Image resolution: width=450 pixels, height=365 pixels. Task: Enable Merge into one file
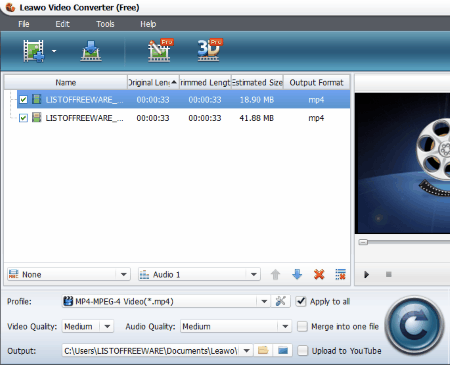[302, 326]
